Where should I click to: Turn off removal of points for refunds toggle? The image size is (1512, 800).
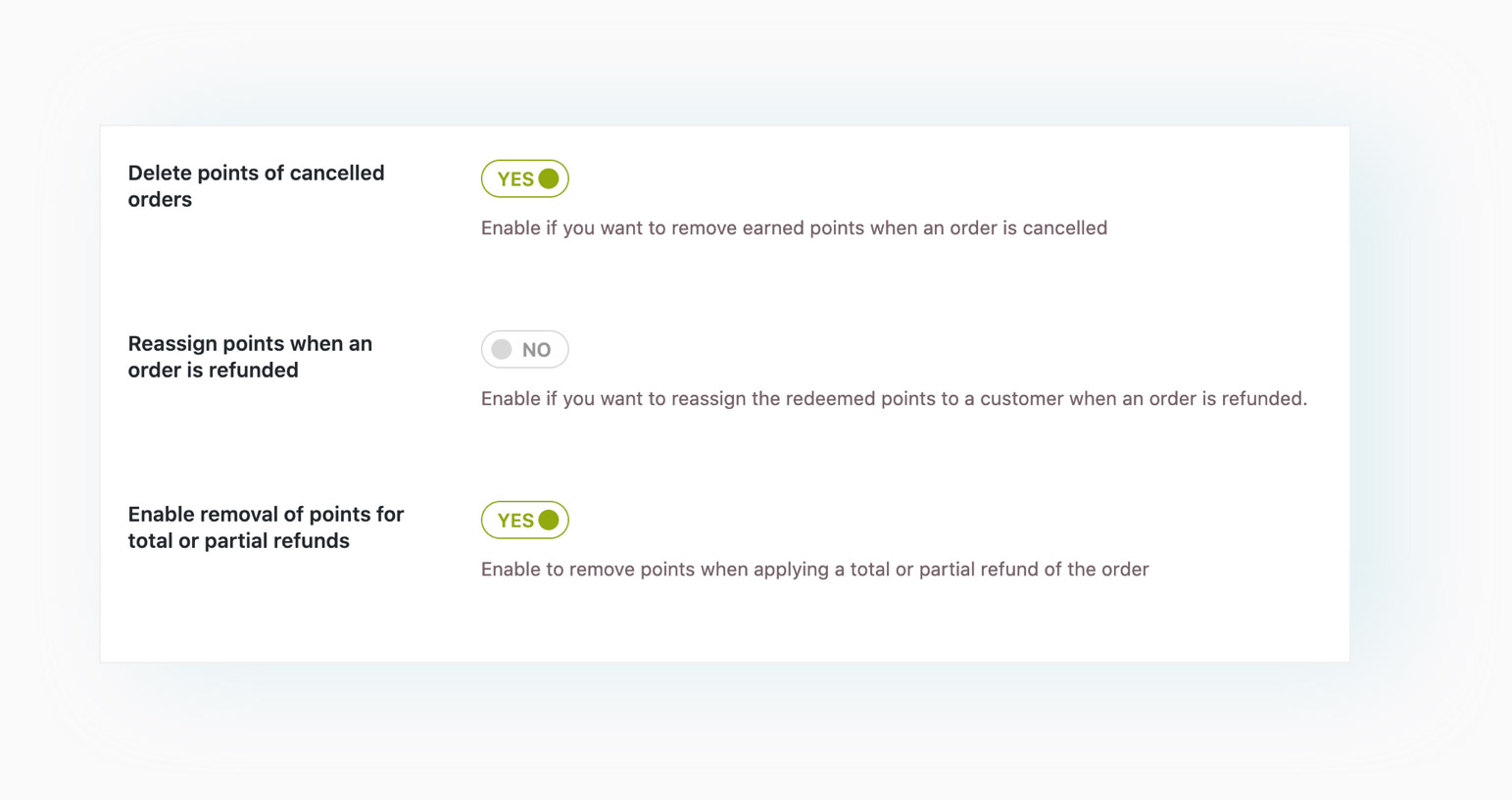524,520
